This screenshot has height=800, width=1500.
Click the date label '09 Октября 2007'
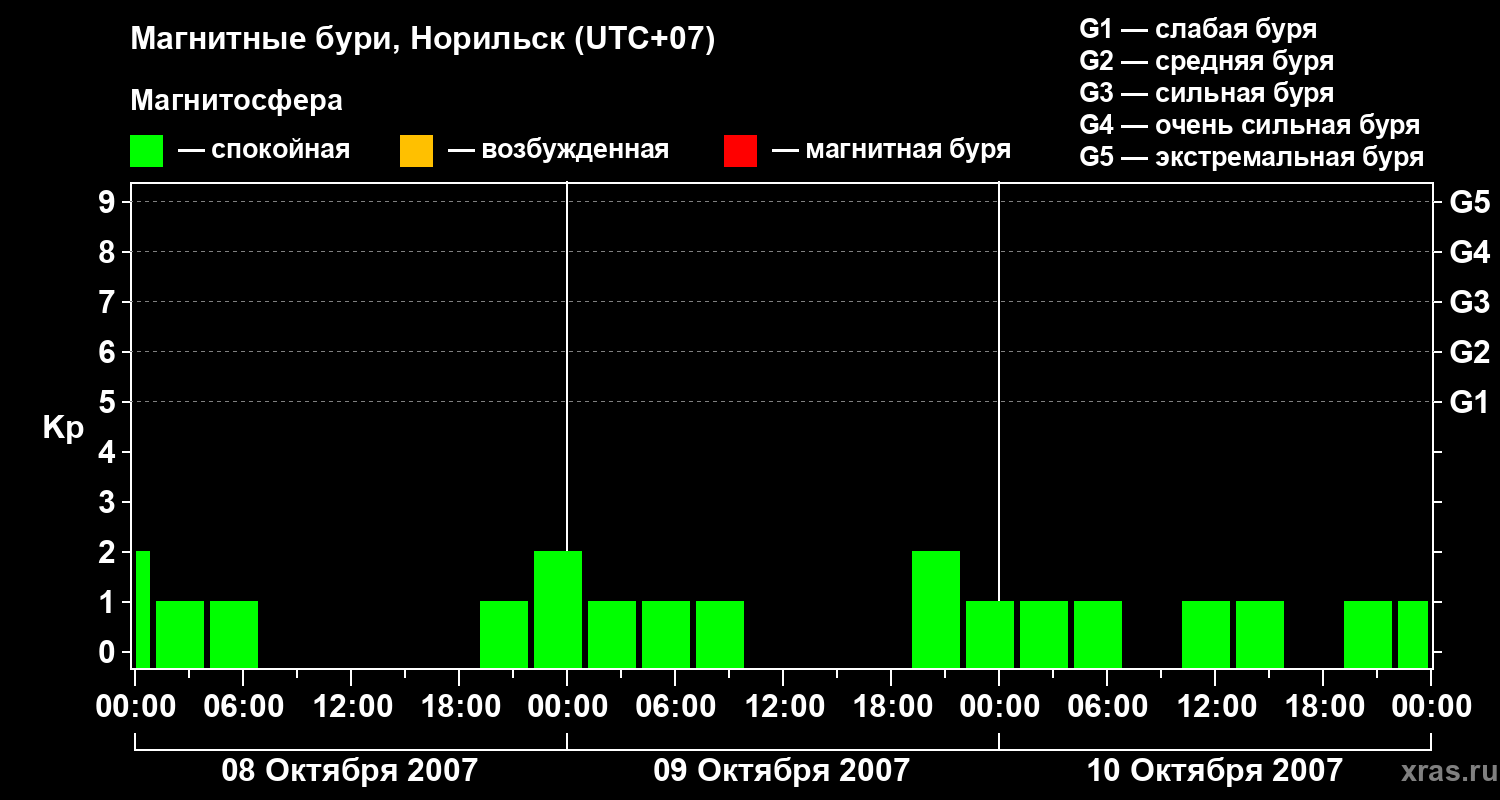782,770
